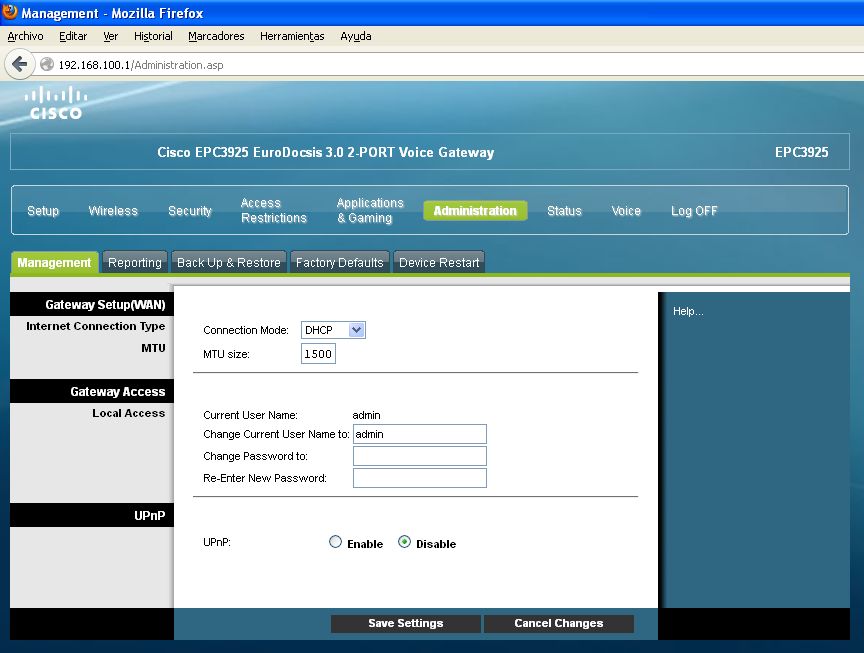The width and height of the screenshot is (864, 653).
Task: Click the 'Cisco EPC3925 EuroDocsis 3.0' title
Action: coord(326,153)
